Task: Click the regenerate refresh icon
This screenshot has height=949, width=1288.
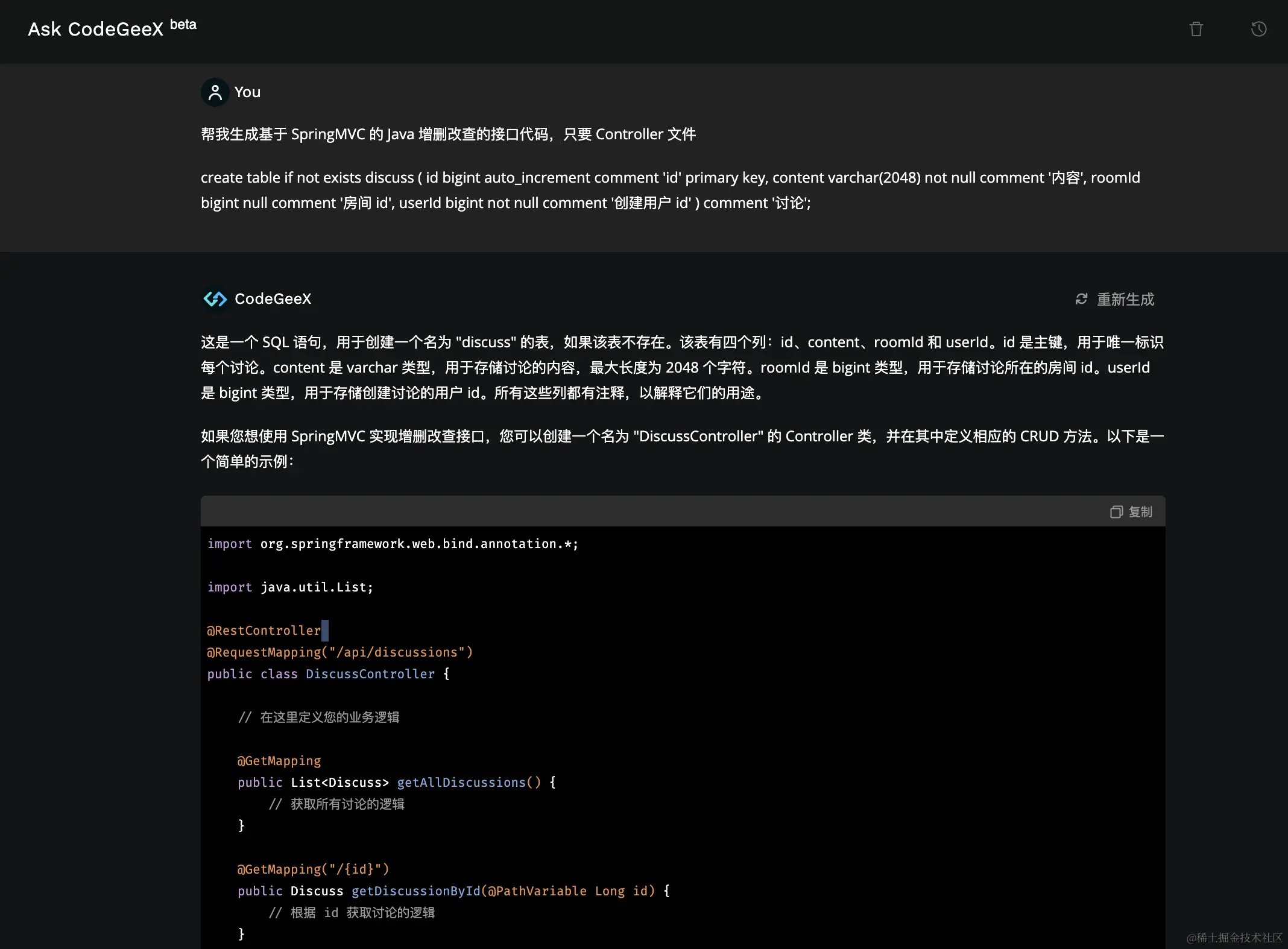Action: (1082, 299)
